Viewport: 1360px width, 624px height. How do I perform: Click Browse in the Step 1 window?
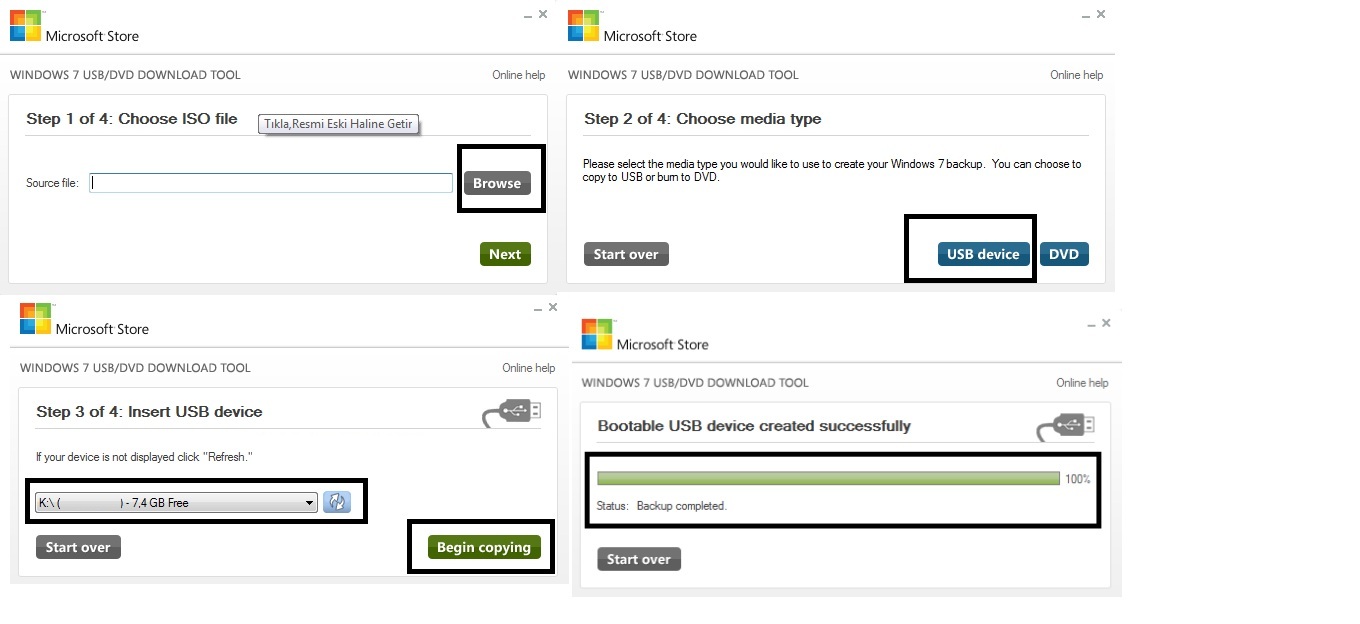tap(497, 183)
